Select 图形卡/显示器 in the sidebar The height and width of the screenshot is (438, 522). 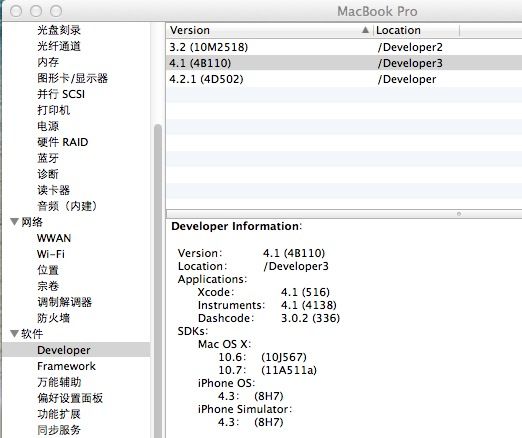click(72, 78)
